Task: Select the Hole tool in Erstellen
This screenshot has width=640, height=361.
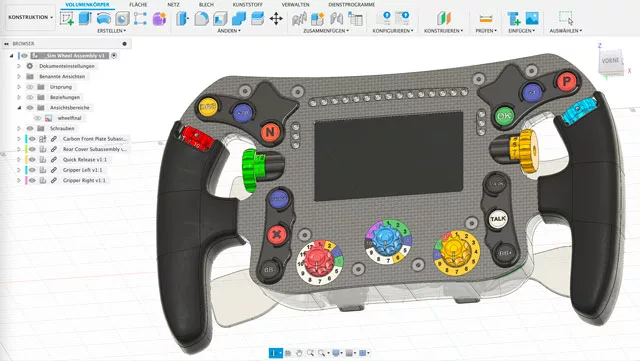Action: click(x=122, y=18)
